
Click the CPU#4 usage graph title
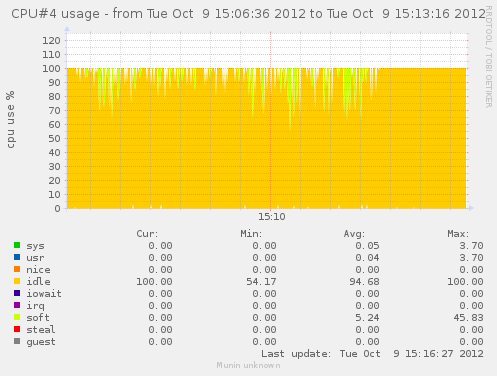(x=248, y=14)
